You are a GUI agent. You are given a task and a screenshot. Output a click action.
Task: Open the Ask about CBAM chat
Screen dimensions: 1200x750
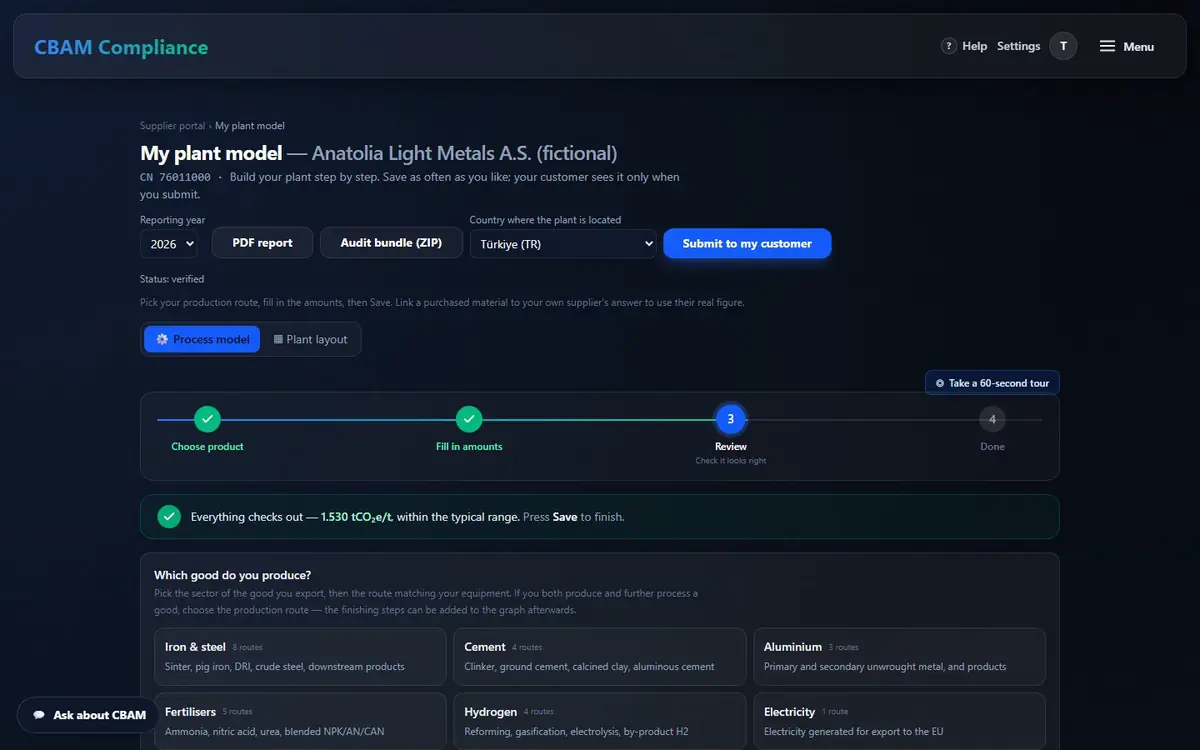(x=88, y=715)
